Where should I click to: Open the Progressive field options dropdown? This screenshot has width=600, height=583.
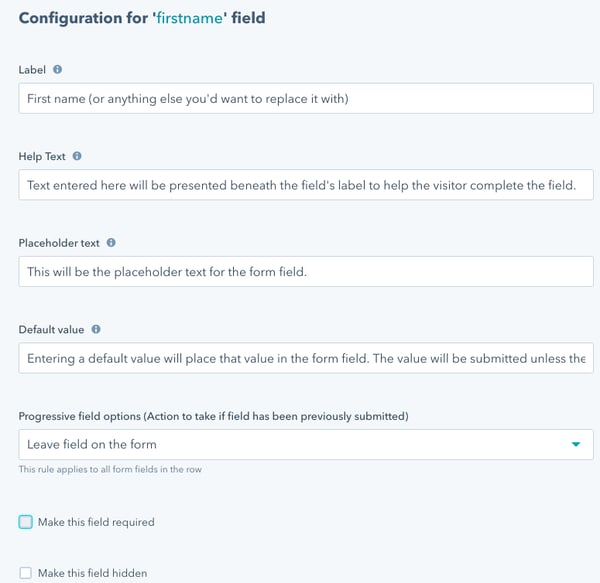pyautogui.click(x=305, y=444)
